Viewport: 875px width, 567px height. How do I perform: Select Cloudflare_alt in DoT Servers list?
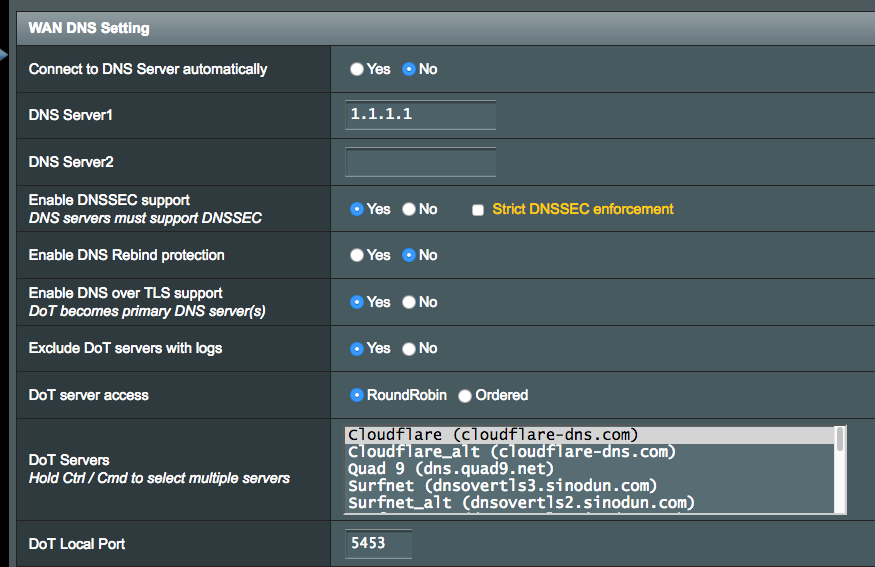coord(511,452)
